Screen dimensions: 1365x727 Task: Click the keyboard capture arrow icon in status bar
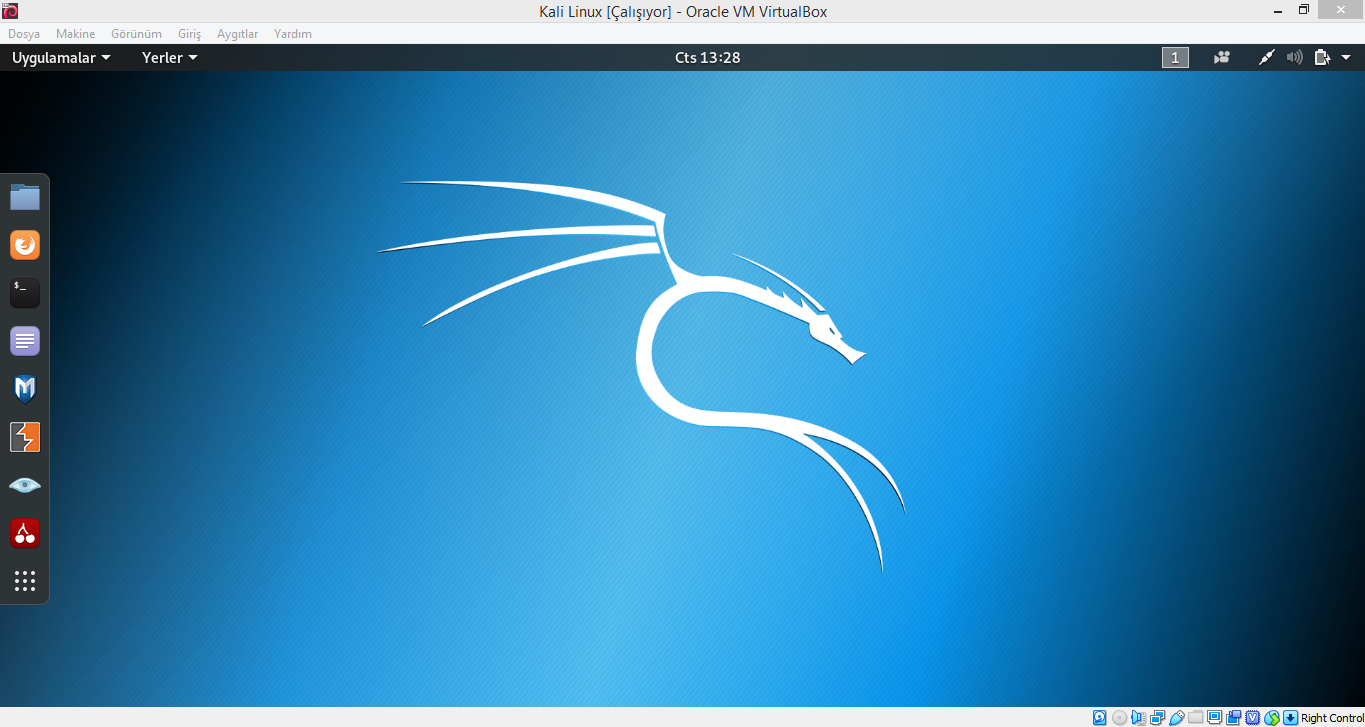coord(1290,718)
